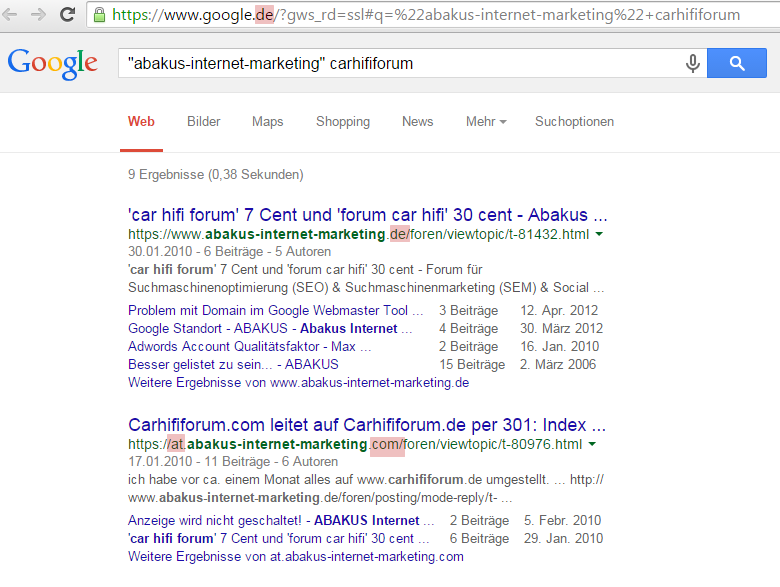Click Weitere Ergebnisse von at.abakus-internet-marketing.com
780x587 pixels.
295,557
